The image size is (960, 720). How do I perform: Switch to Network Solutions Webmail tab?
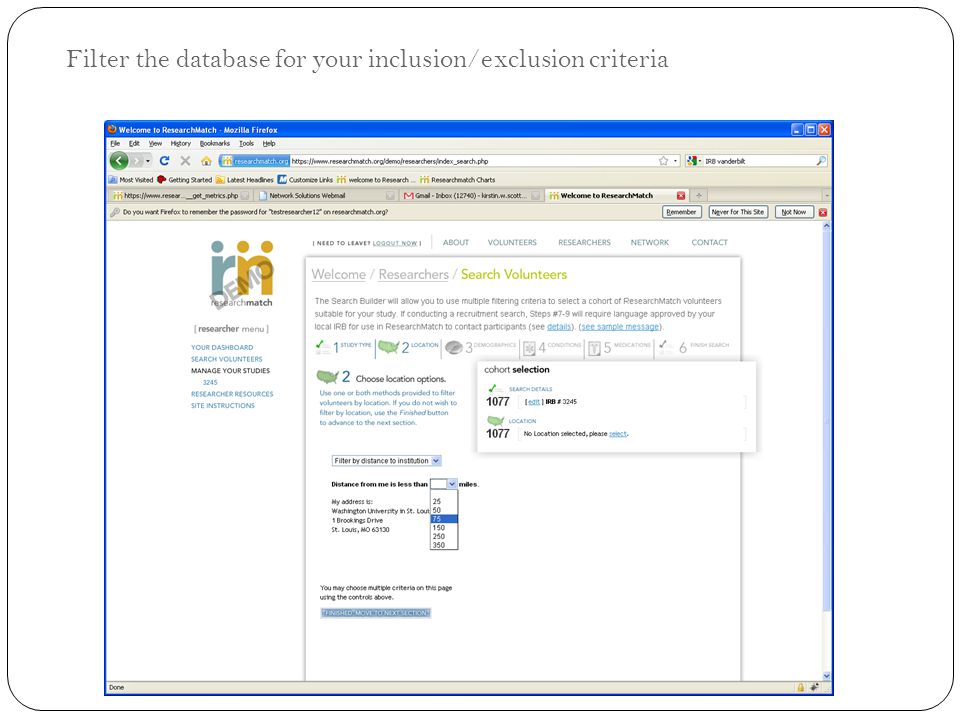coord(326,196)
